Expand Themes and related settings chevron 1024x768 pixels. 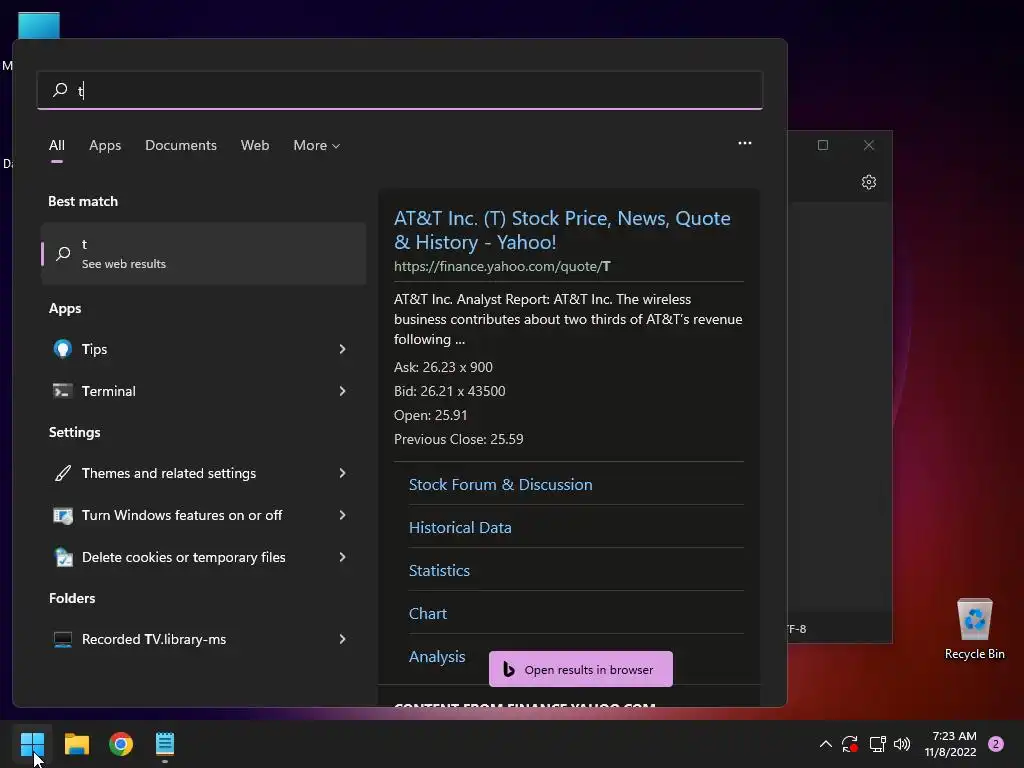click(x=342, y=473)
